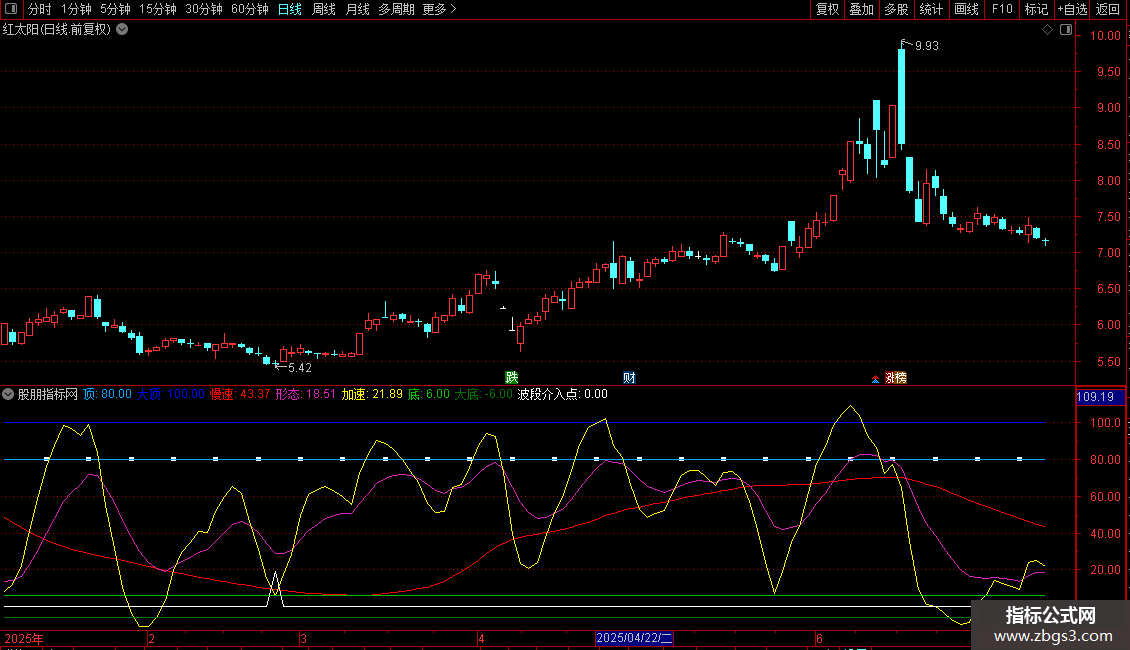
Task: Switch to the 分时 intraday view
Action: [39, 10]
